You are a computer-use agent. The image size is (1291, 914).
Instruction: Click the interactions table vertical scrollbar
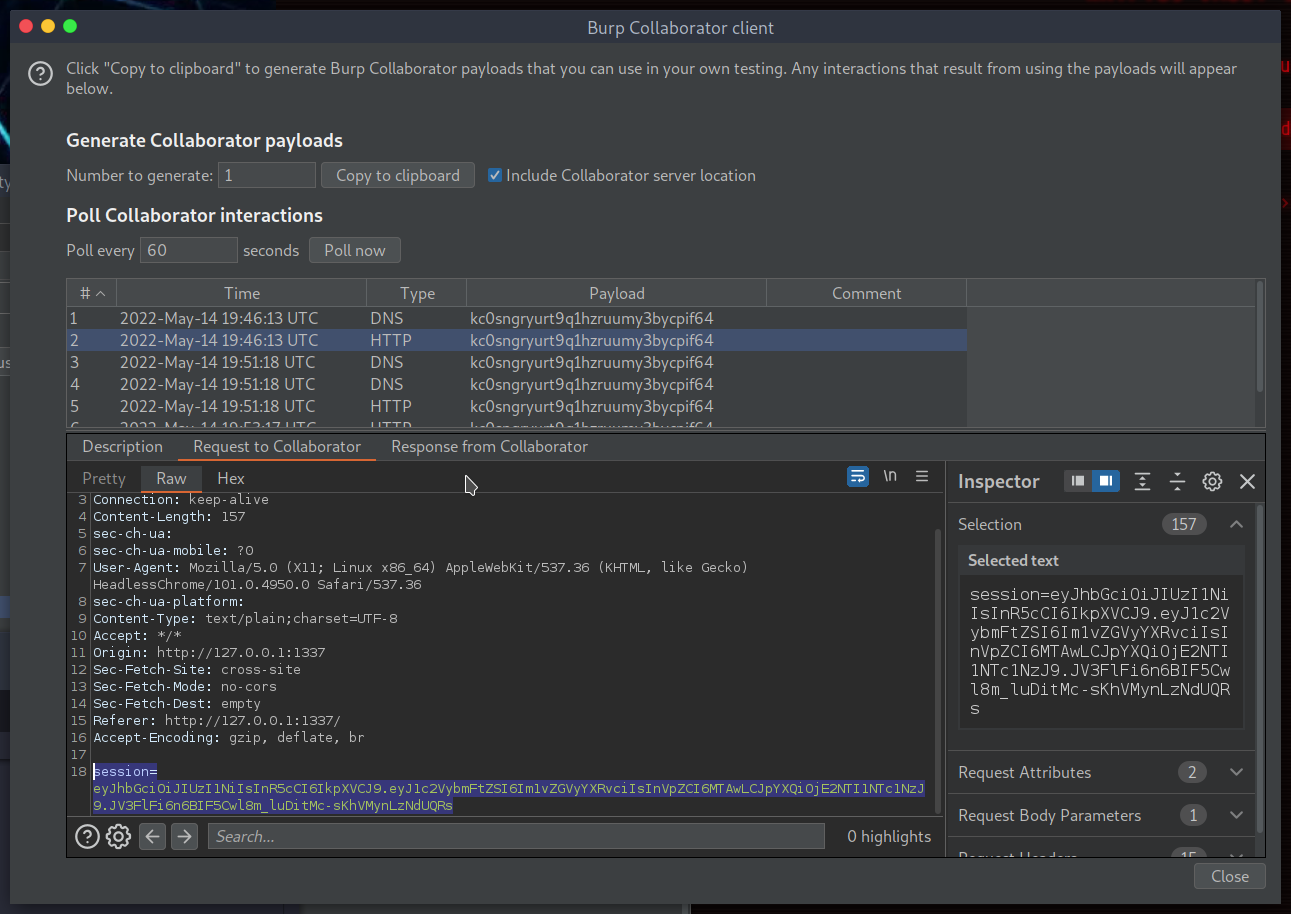(1259, 340)
